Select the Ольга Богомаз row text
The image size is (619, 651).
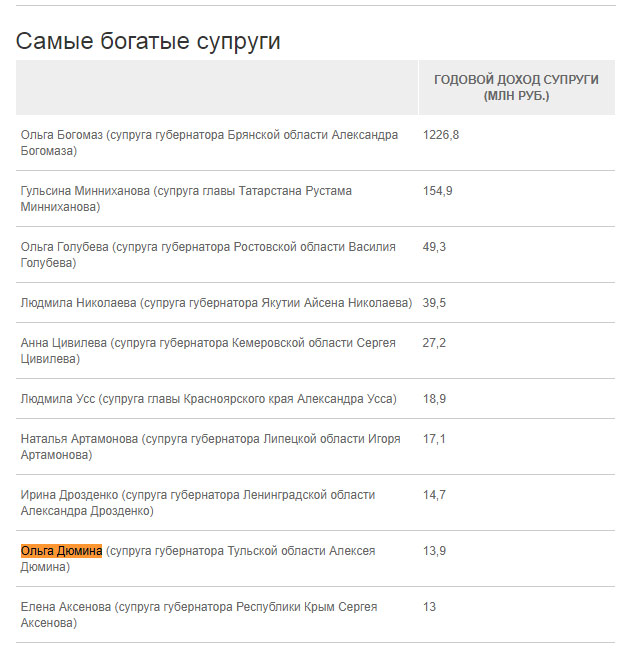tap(209, 142)
